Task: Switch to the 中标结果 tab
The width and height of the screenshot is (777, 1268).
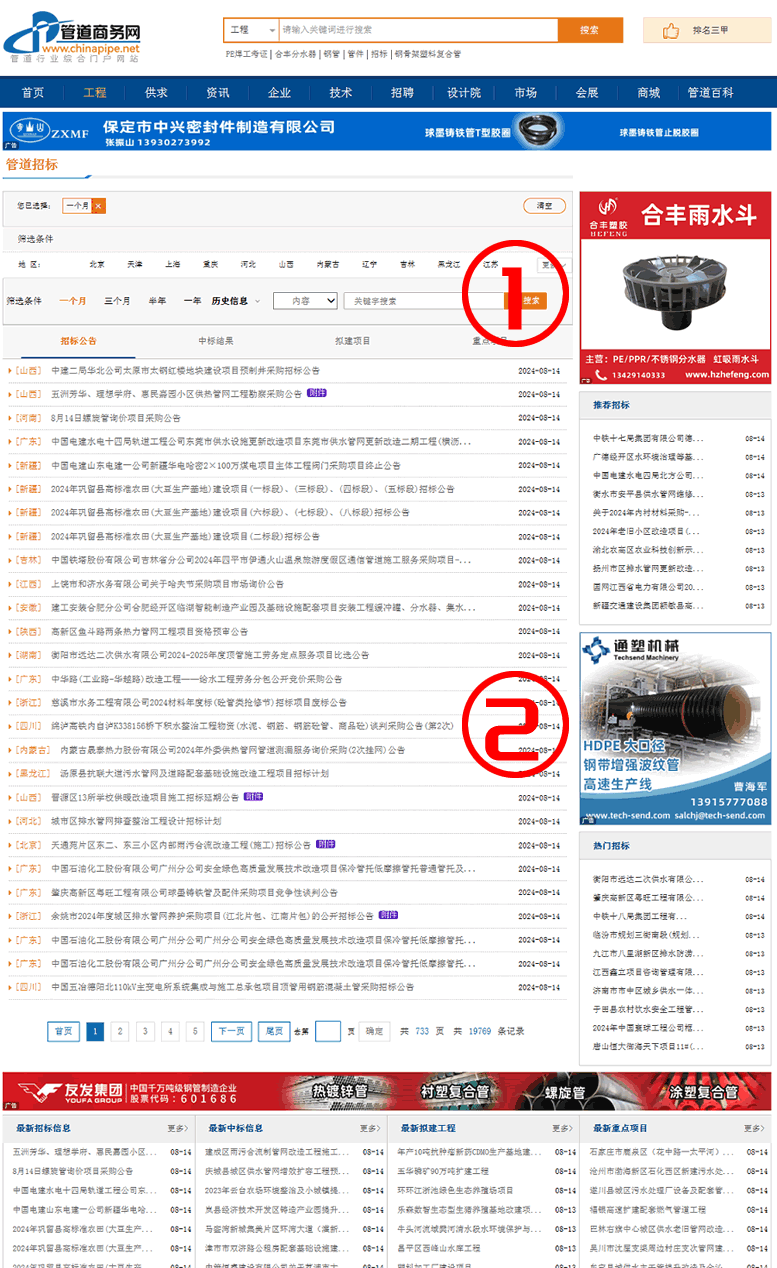Action: coord(215,341)
